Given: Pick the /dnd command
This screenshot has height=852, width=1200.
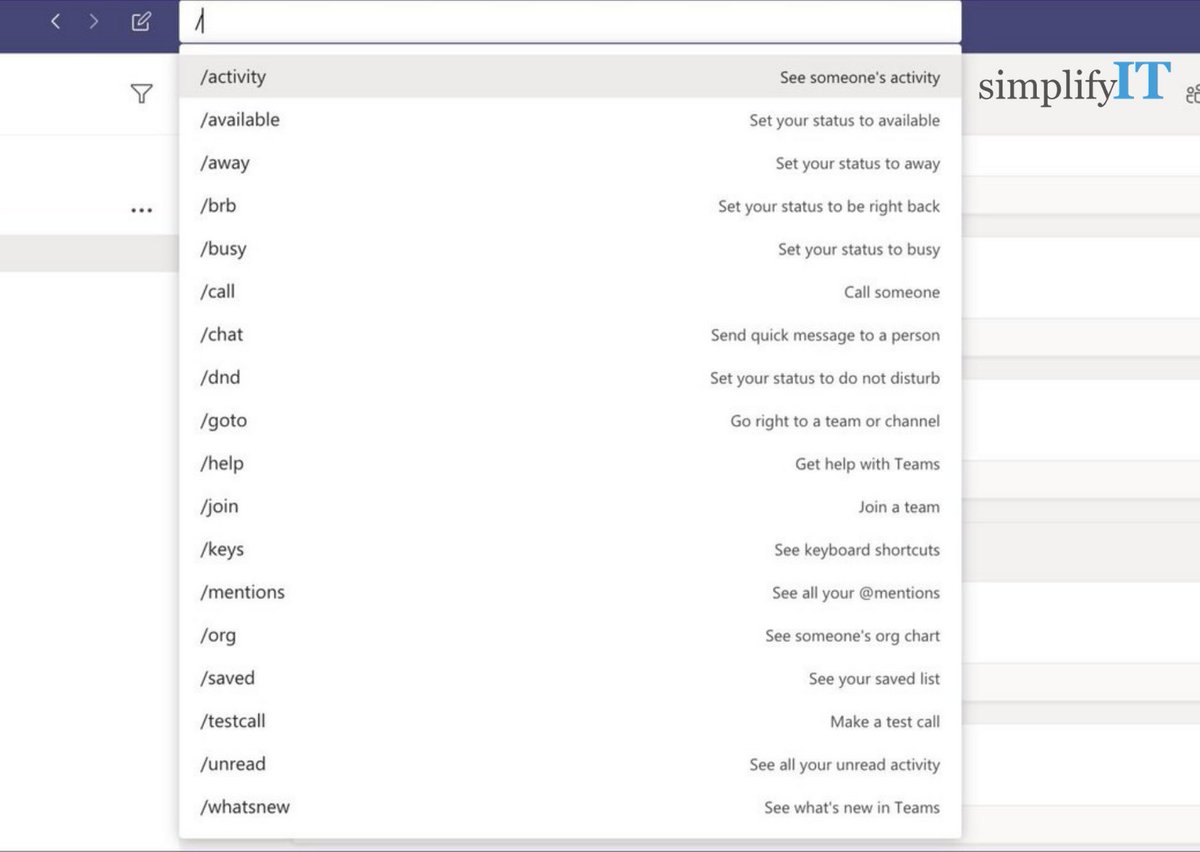Looking at the screenshot, I should point(570,378).
